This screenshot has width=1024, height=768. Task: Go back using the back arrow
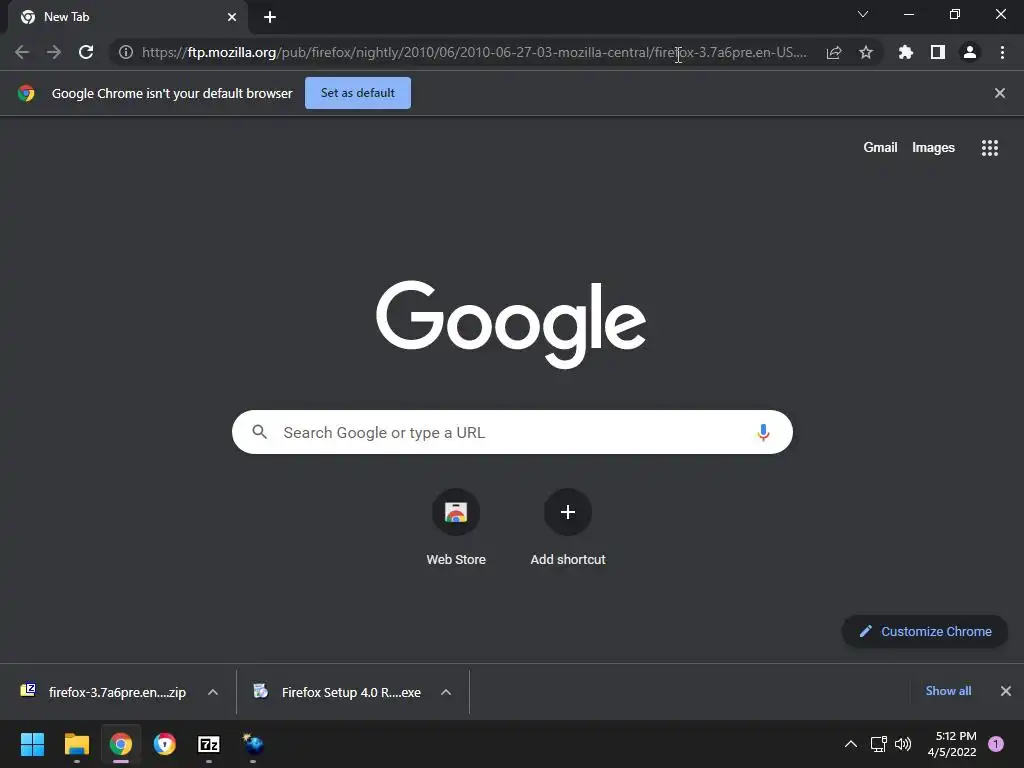click(x=22, y=52)
